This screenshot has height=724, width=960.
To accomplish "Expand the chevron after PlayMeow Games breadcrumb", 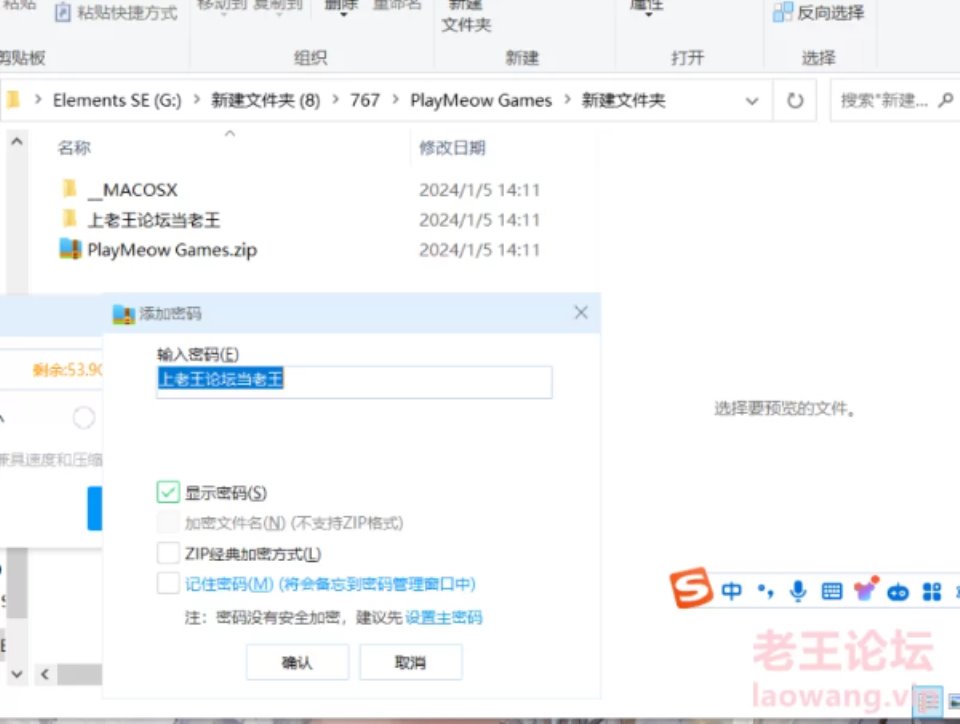I will point(567,99).
